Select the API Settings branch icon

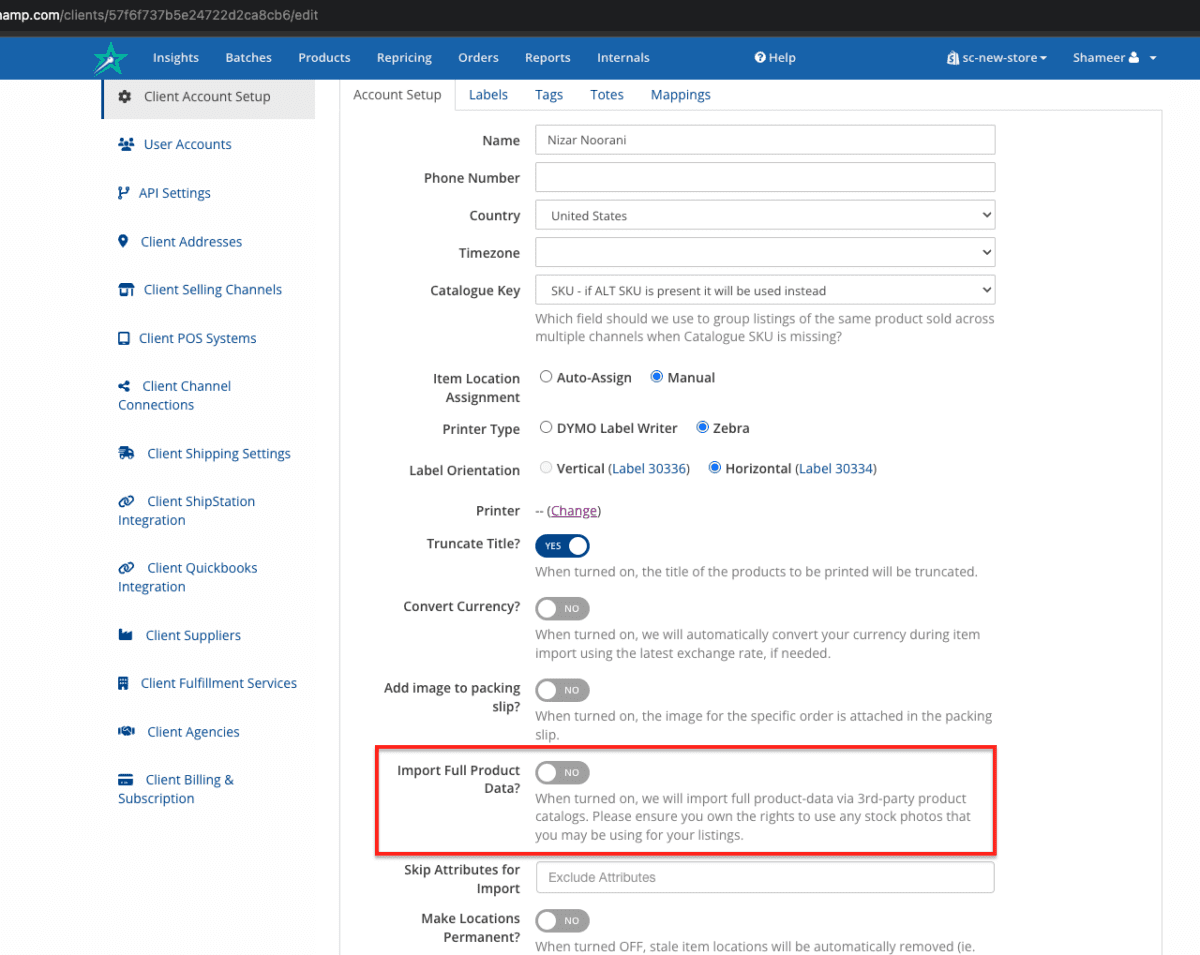(126, 192)
